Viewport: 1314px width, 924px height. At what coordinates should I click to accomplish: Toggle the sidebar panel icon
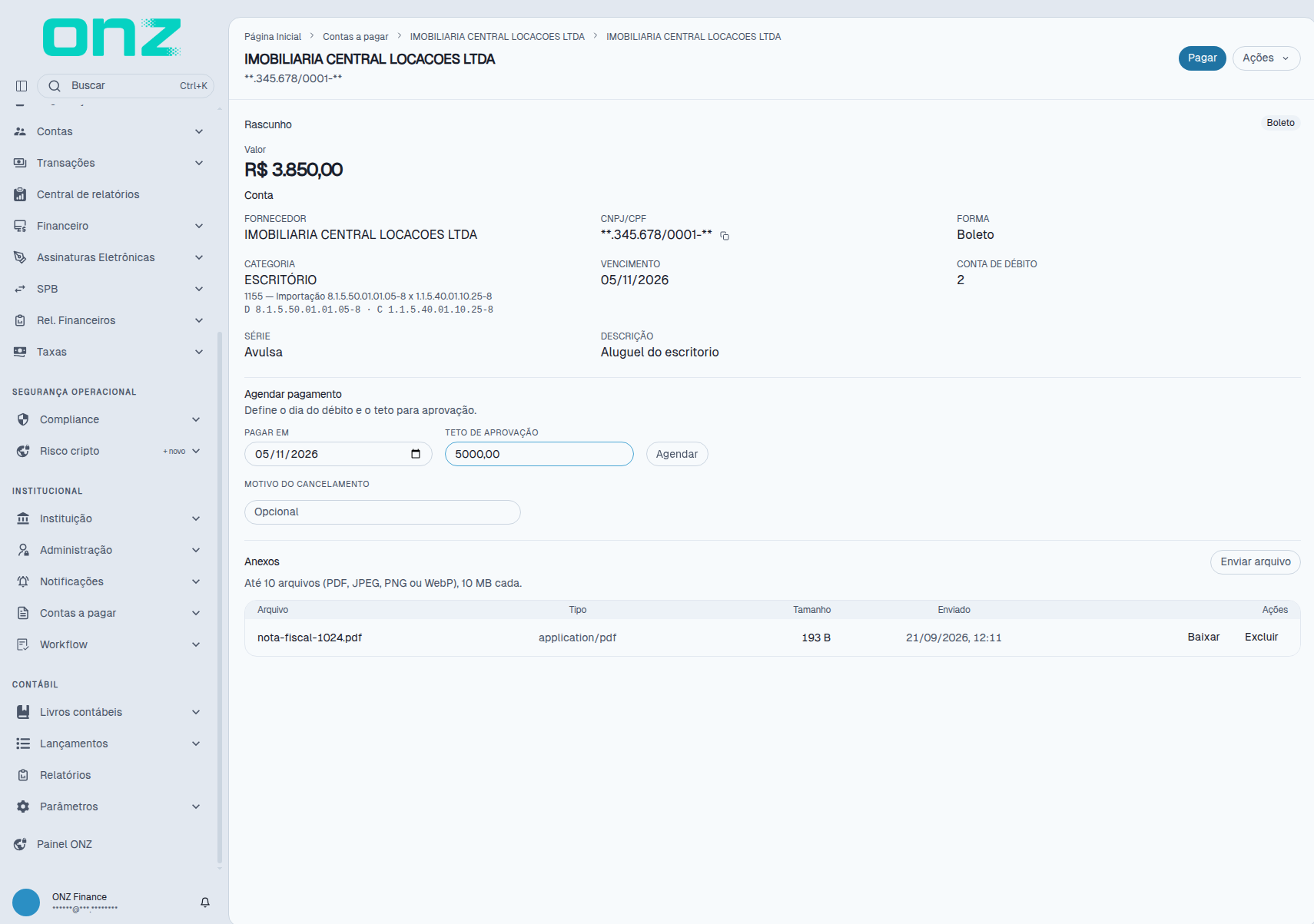[22, 86]
